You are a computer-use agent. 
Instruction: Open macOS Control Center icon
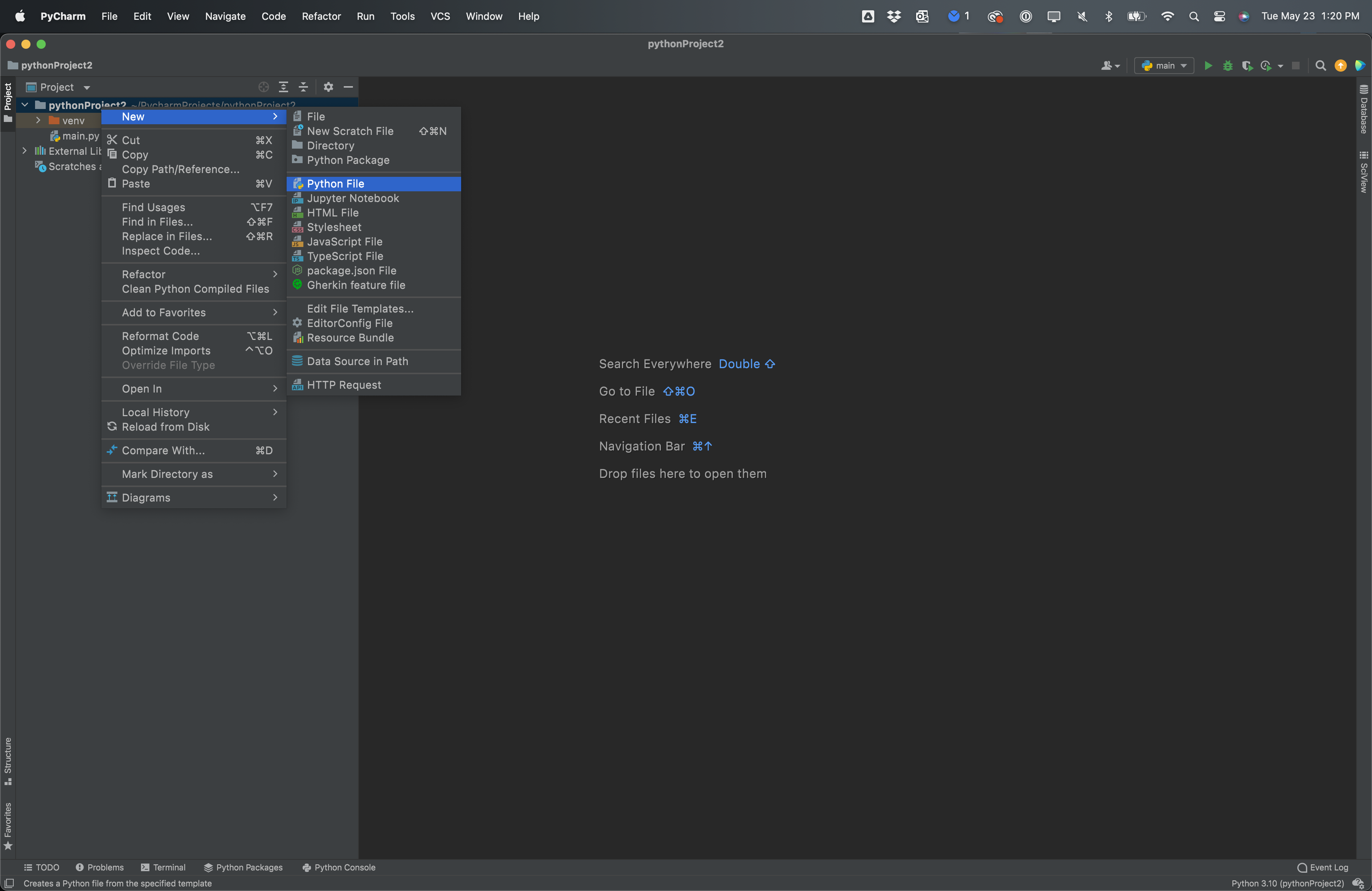point(1219,16)
